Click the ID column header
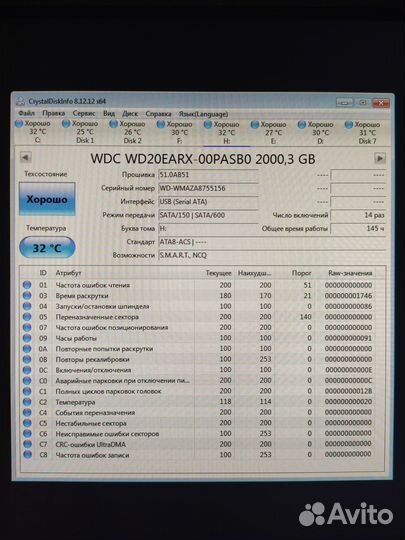 coord(43,273)
